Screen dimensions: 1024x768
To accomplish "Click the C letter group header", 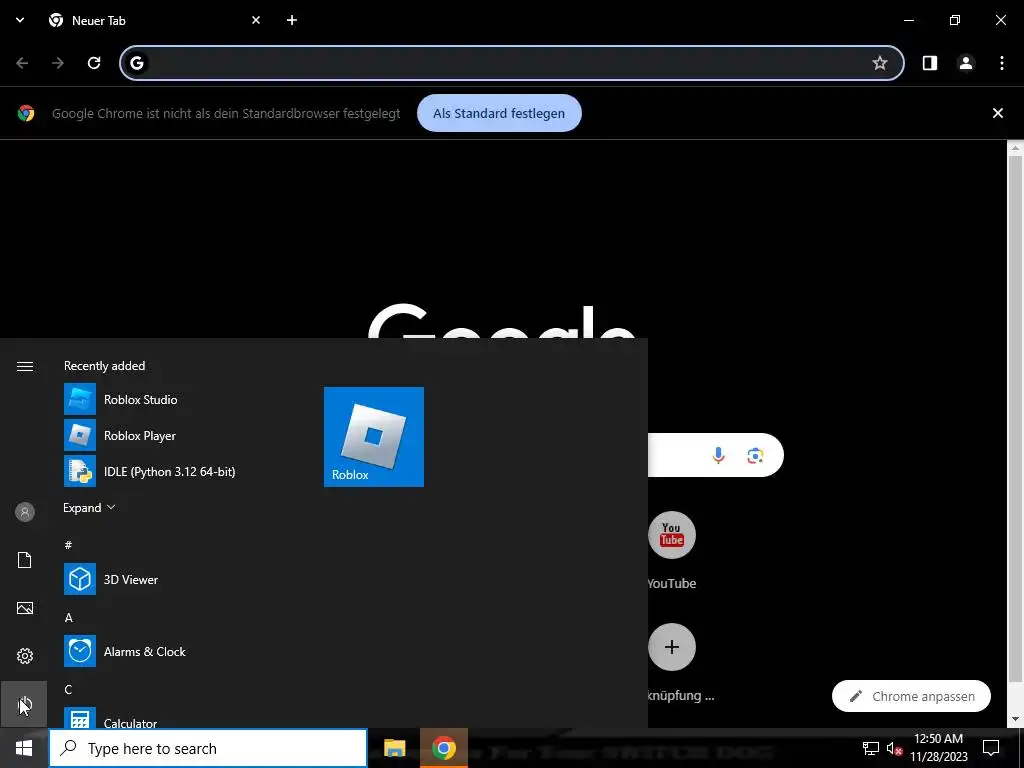I will click(x=68, y=690).
